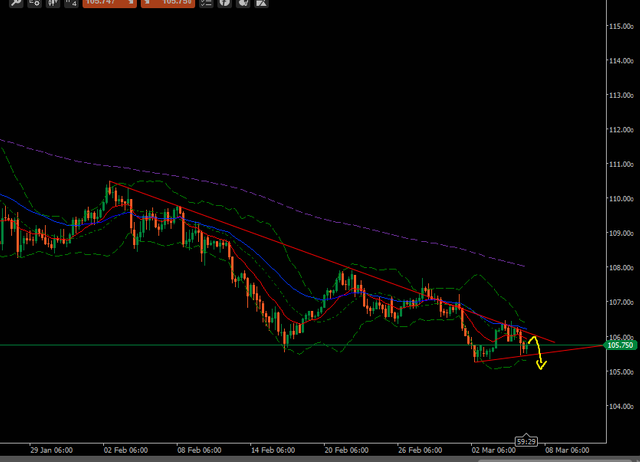Image resolution: width=640 pixels, height=462 pixels.
Task: Click the 20 Feb 06:00 date label
Action: (x=347, y=450)
